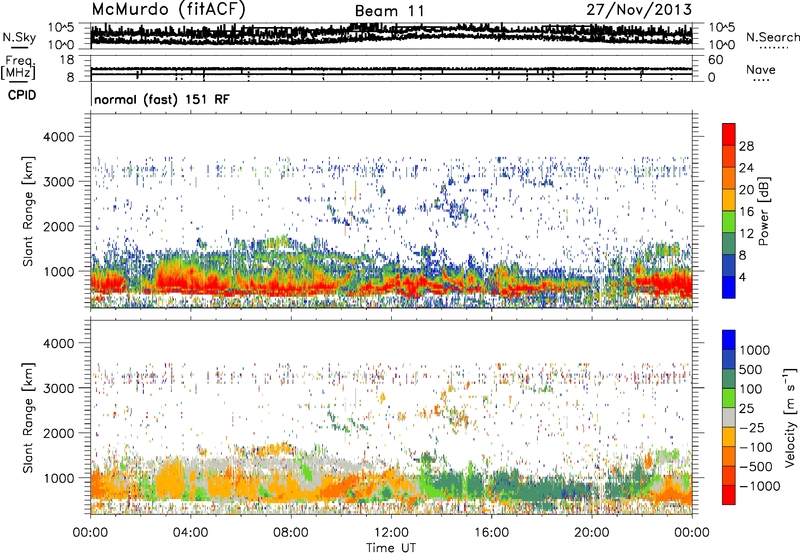
Task: Click the frequency trace panel
Action: pos(391,69)
